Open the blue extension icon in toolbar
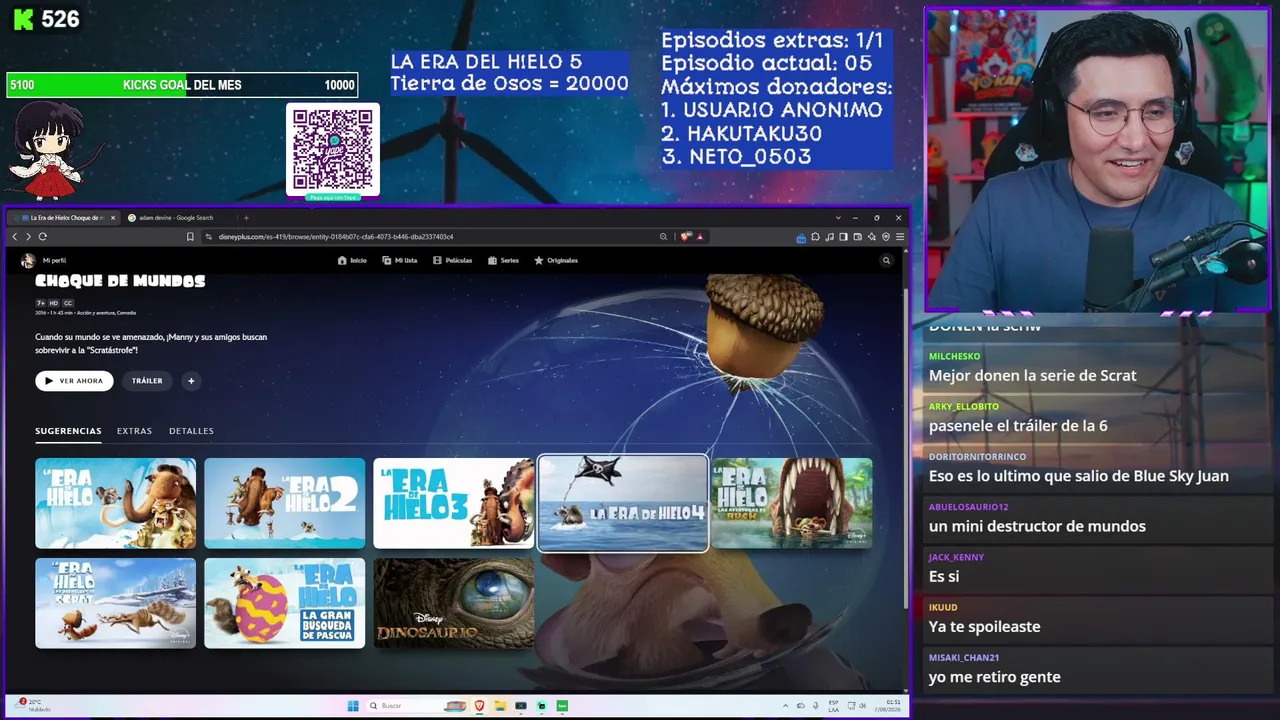Image resolution: width=1280 pixels, height=720 pixels. point(801,237)
